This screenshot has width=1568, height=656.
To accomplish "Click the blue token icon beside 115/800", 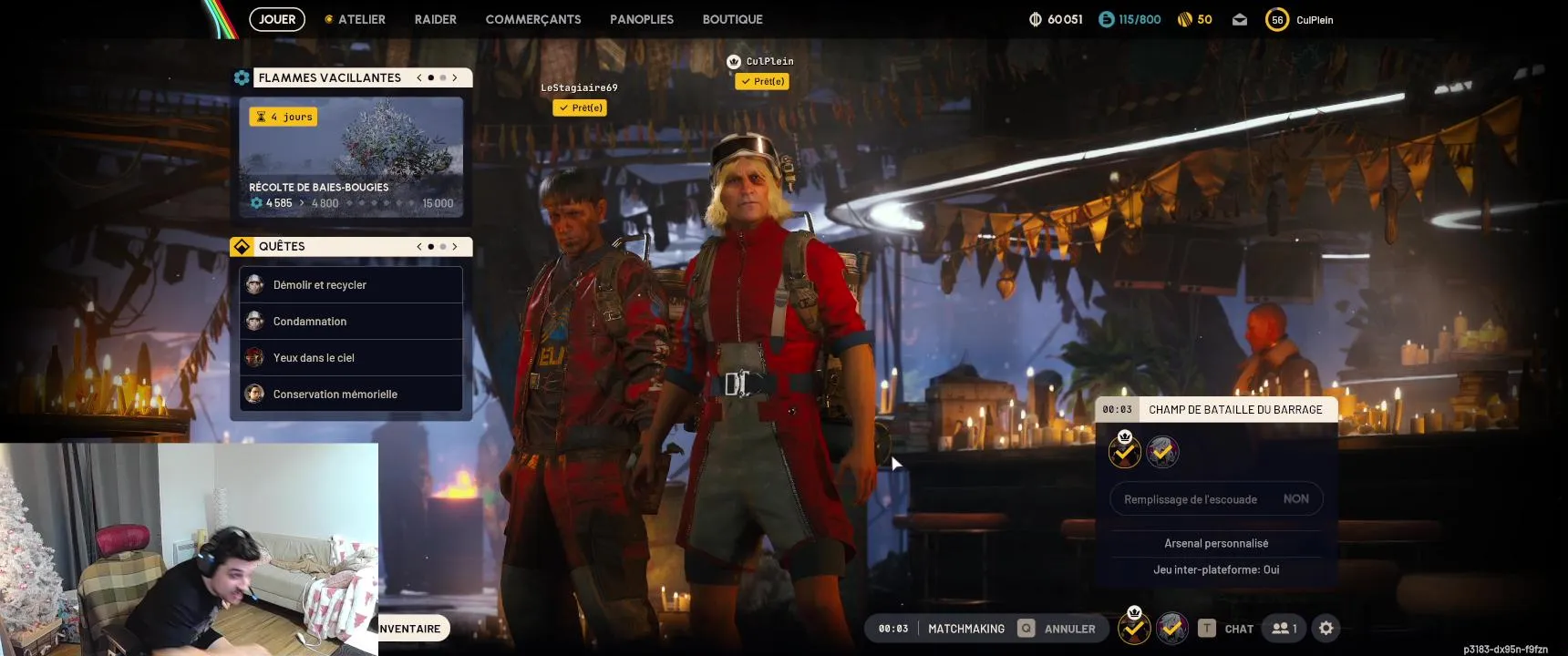I will click(1107, 19).
